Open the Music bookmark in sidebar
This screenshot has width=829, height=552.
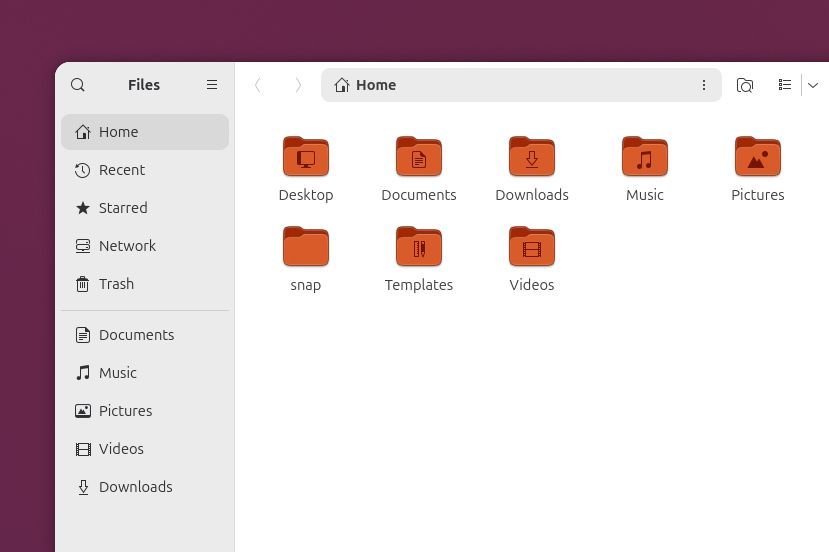click(x=118, y=373)
